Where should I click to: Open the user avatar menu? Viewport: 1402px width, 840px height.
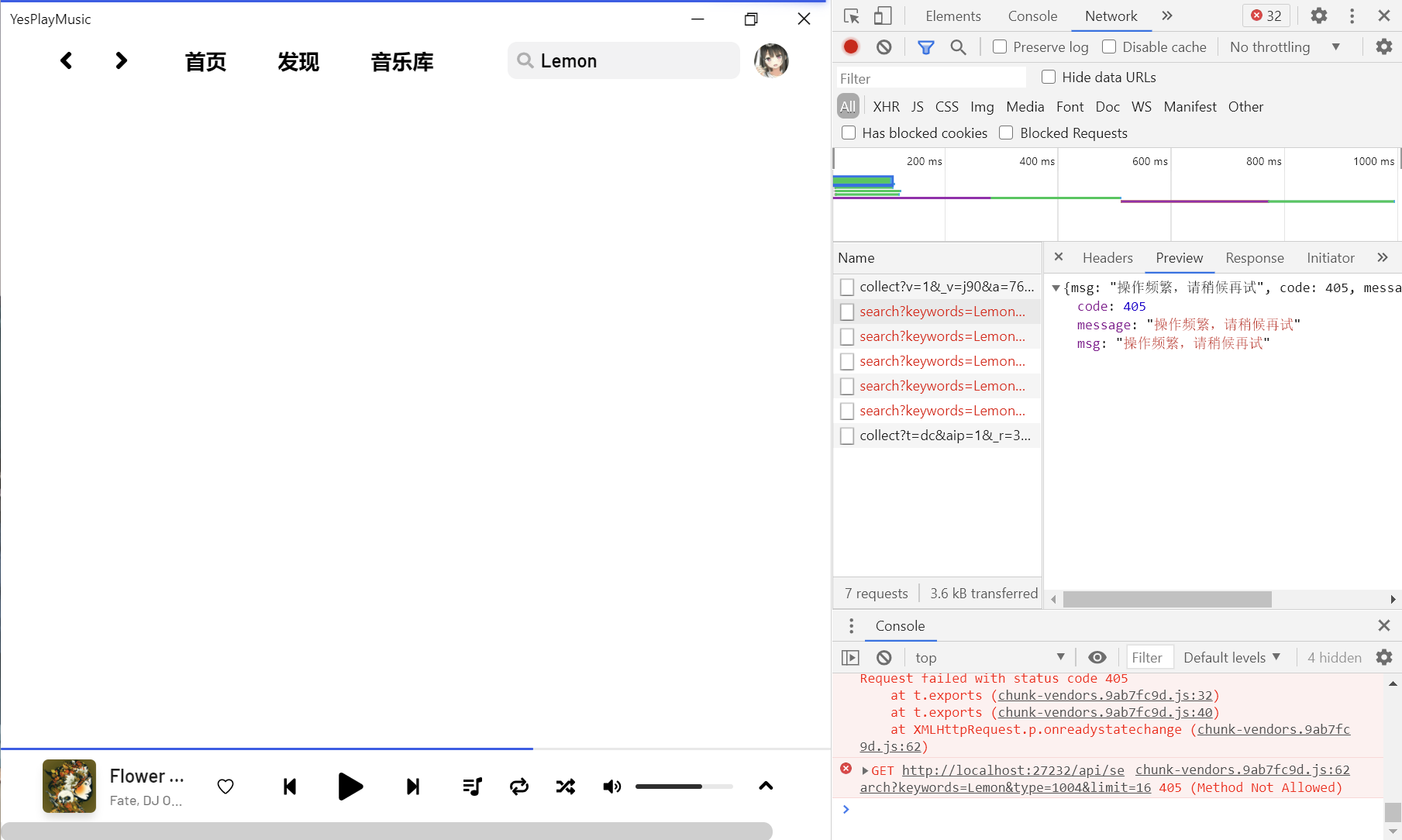tap(771, 60)
